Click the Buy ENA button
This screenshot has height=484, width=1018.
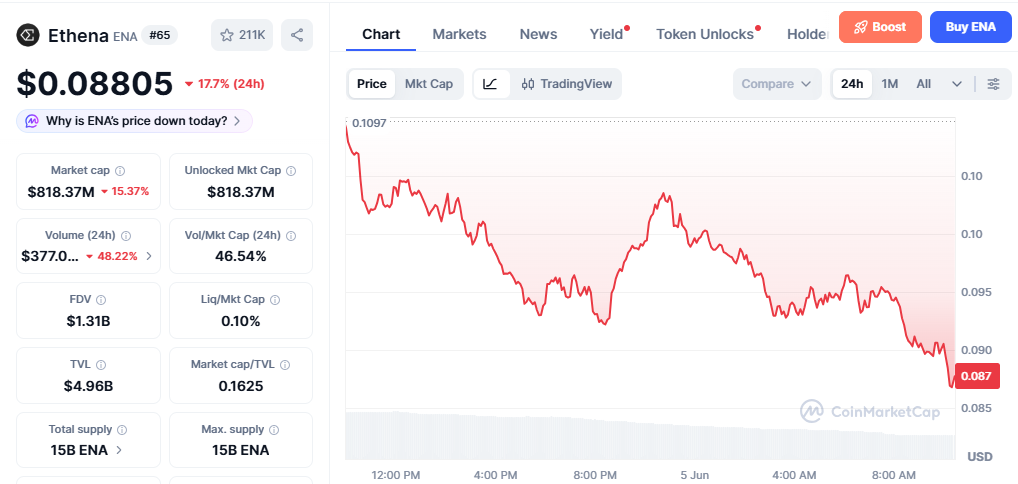pyautogui.click(x=970, y=27)
